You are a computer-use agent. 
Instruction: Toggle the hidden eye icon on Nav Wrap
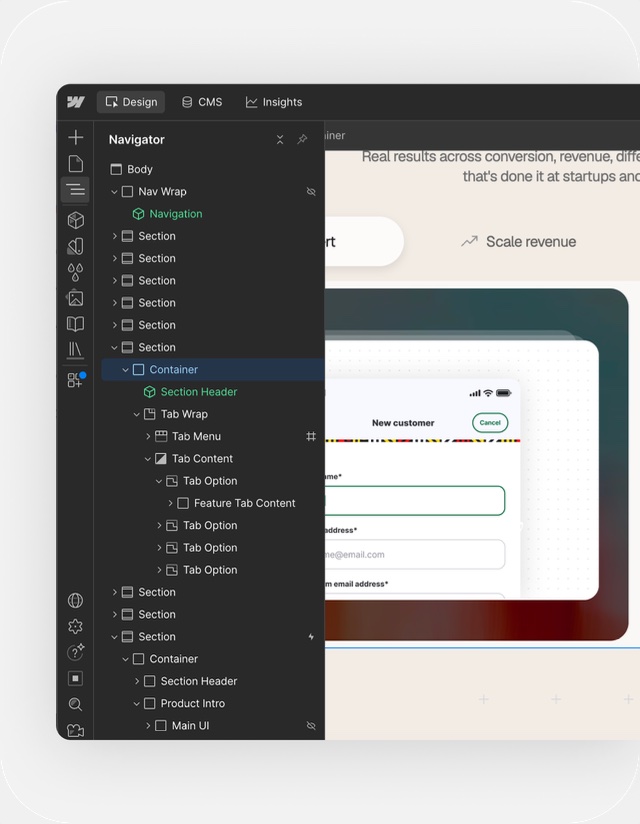[x=311, y=192]
